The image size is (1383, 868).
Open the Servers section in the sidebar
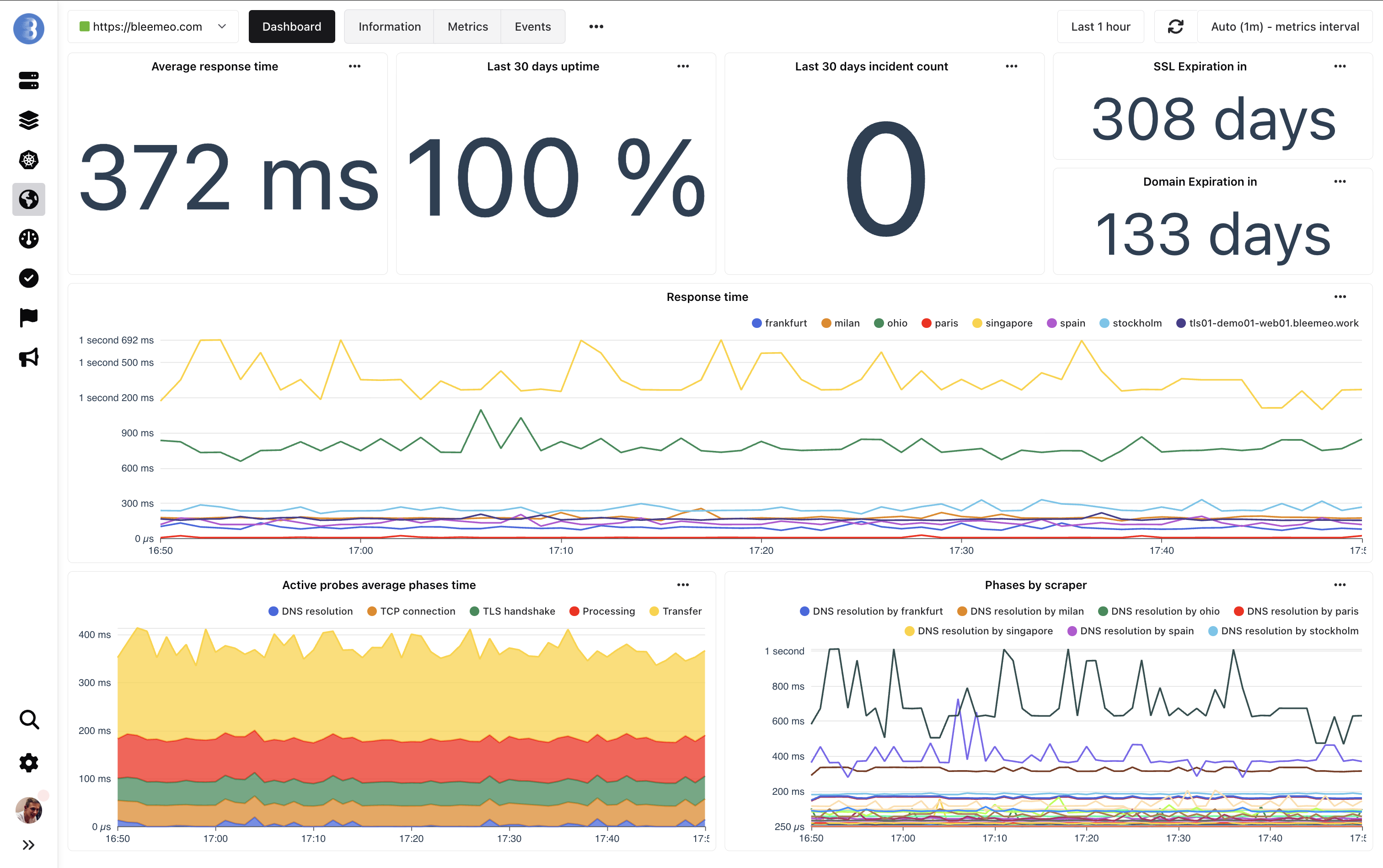click(x=28, y=81)
